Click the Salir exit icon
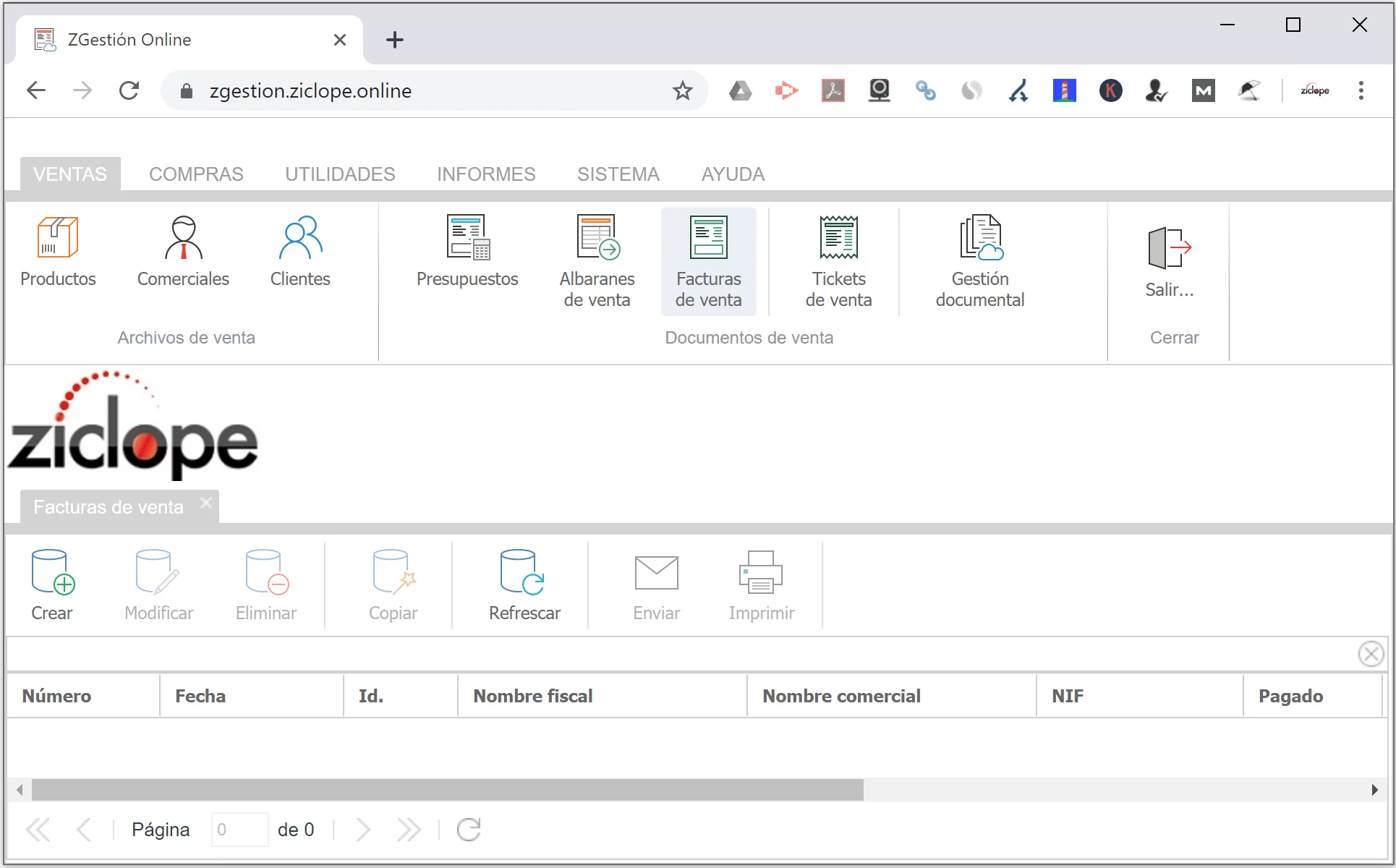 (1170, 261)
